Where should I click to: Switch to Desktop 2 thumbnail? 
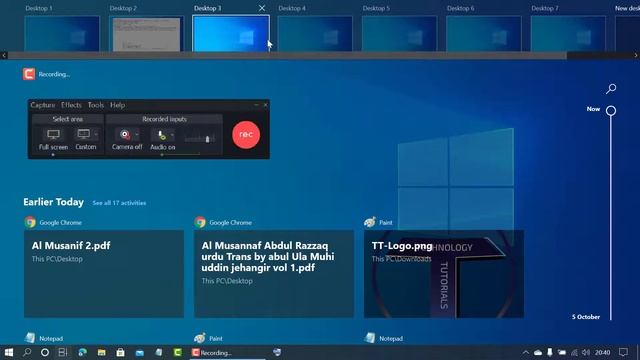pos(147,33)
